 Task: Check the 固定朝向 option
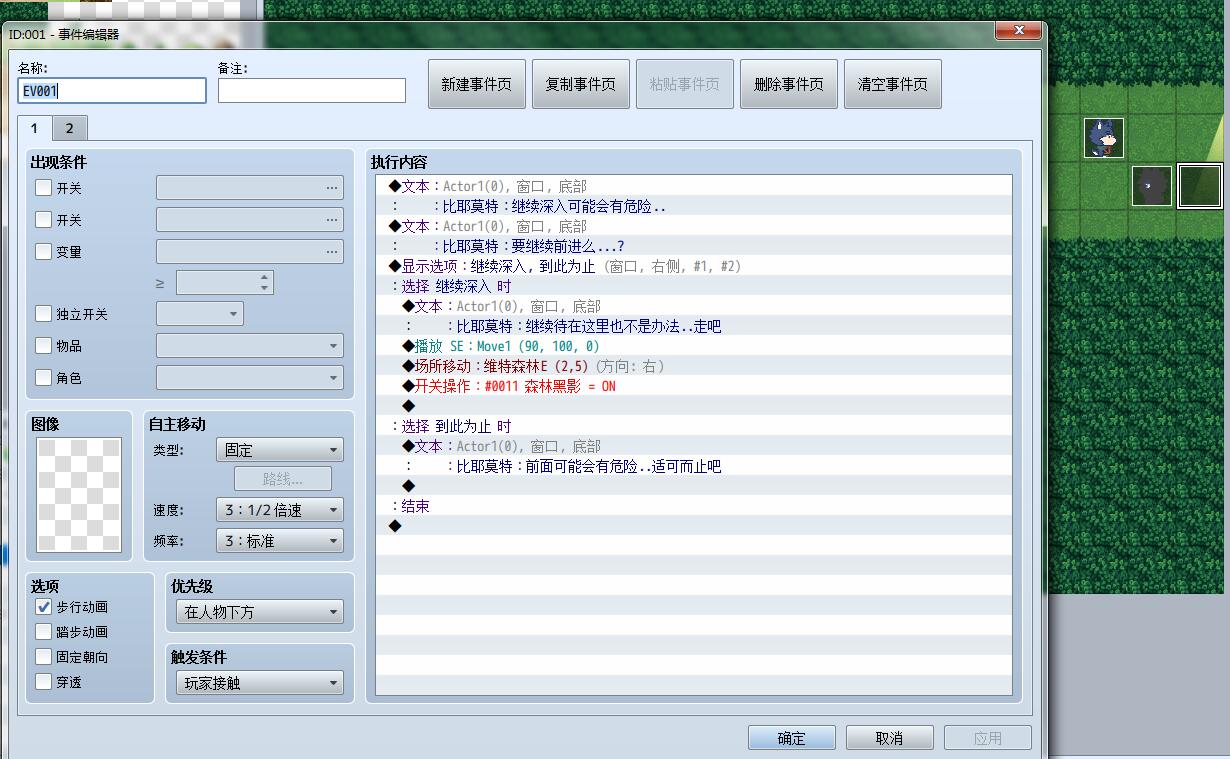point(43,657)
